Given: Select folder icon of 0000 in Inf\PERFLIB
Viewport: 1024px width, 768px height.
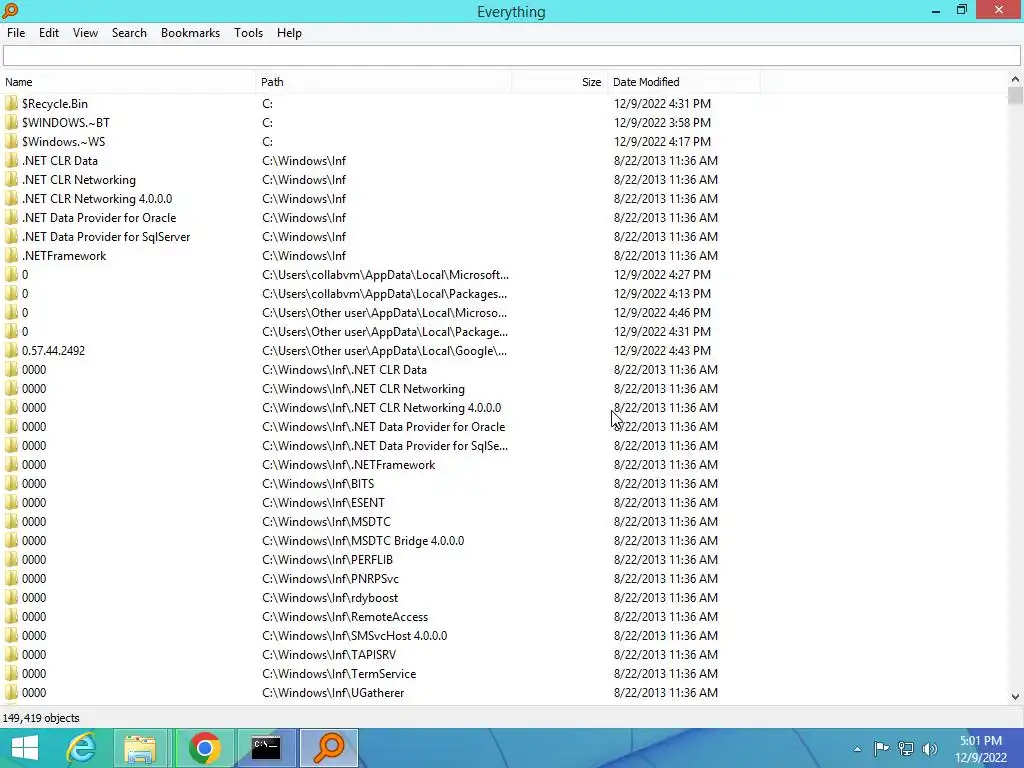Looking at the screenshot, I should [x=11, y=559].
